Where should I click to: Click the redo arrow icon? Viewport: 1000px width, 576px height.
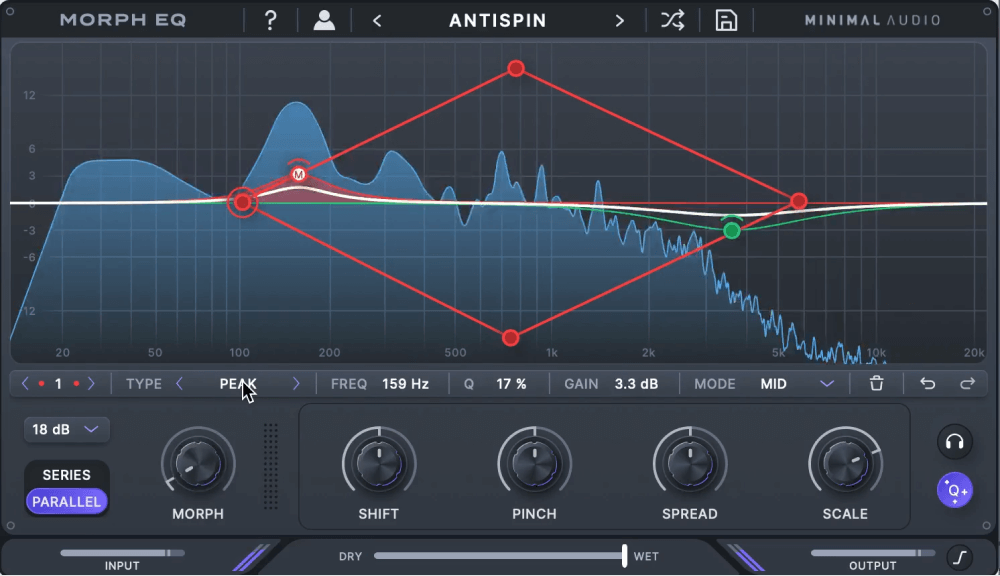[x=967, y=383]
